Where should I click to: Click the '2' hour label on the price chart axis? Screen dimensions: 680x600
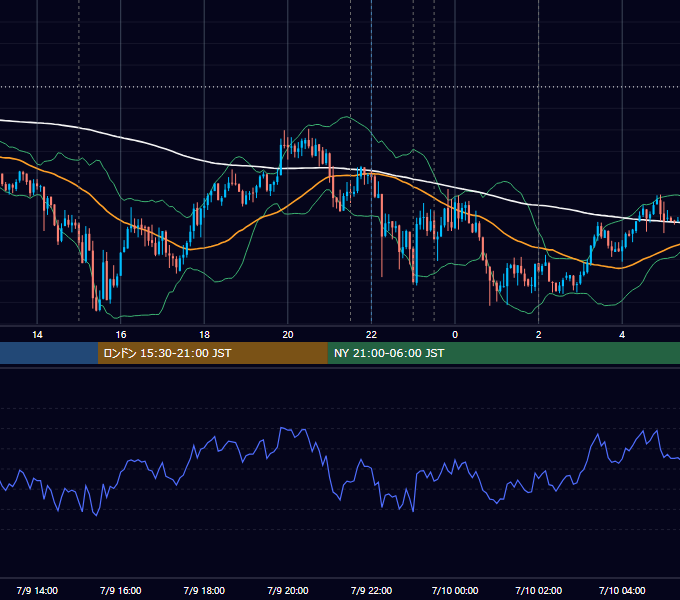(x=538, y=335)
